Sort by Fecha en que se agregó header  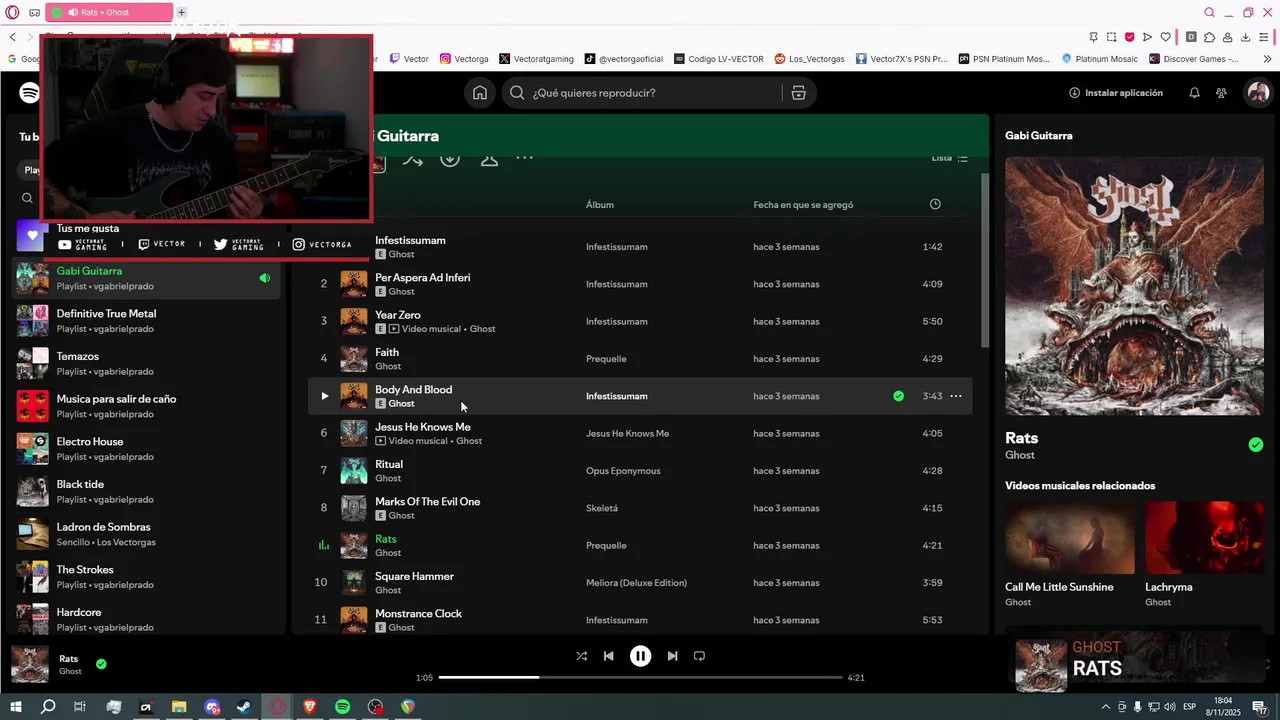[803, 205]
